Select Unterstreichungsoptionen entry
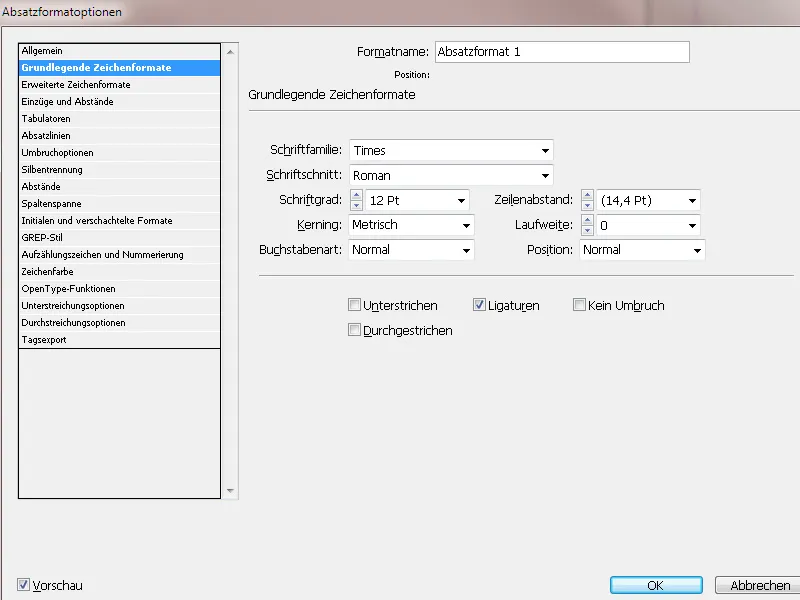The height and width of the screenshot is (600, 800). tap(119, 306)
